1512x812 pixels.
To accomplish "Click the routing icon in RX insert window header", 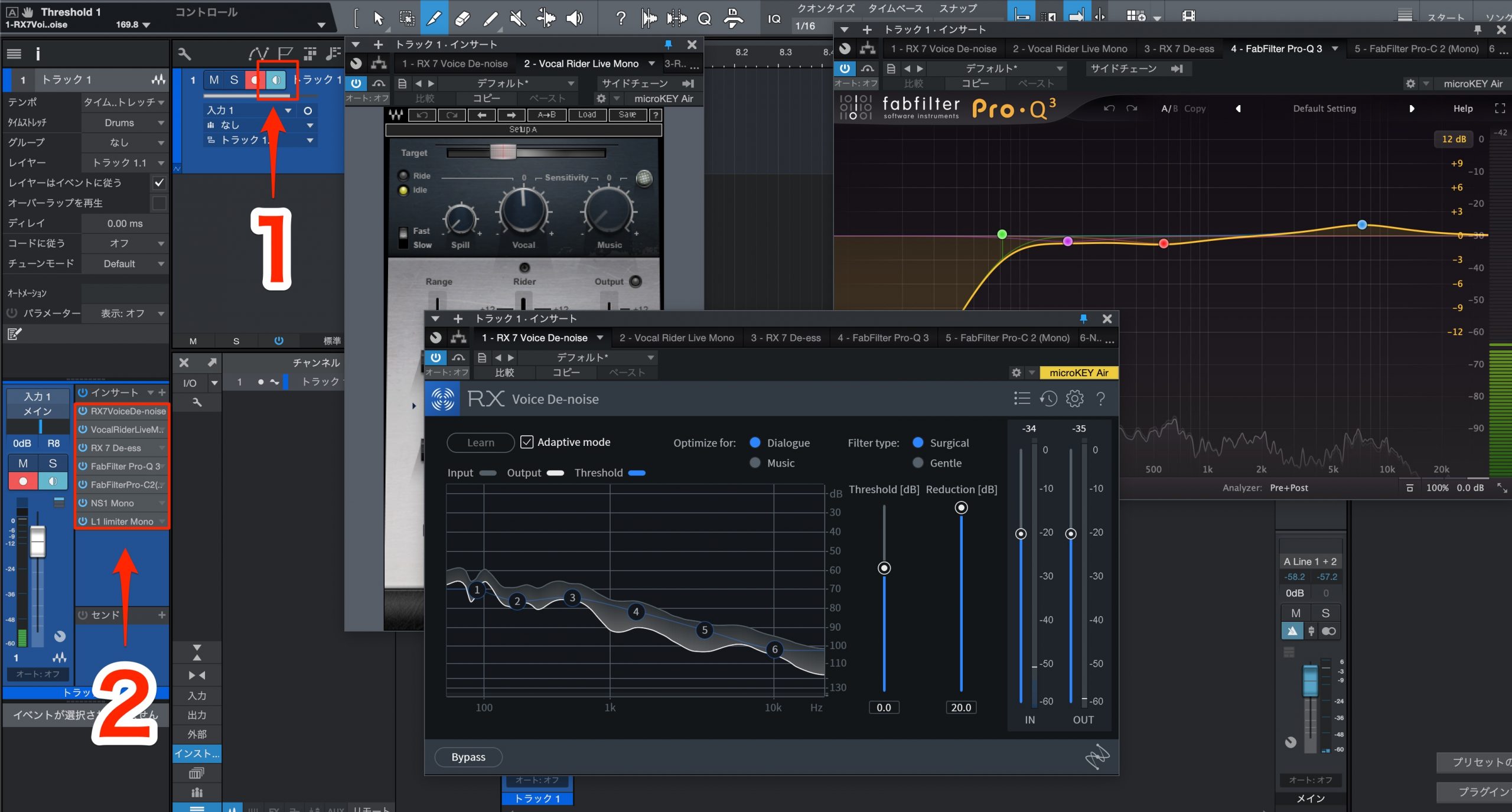I will pyautogui.click(x=458, y=338).
